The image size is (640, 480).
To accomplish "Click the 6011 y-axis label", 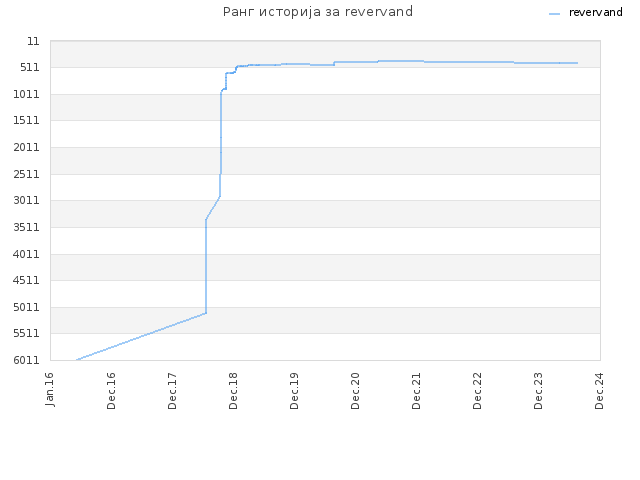I will point(27,360).
